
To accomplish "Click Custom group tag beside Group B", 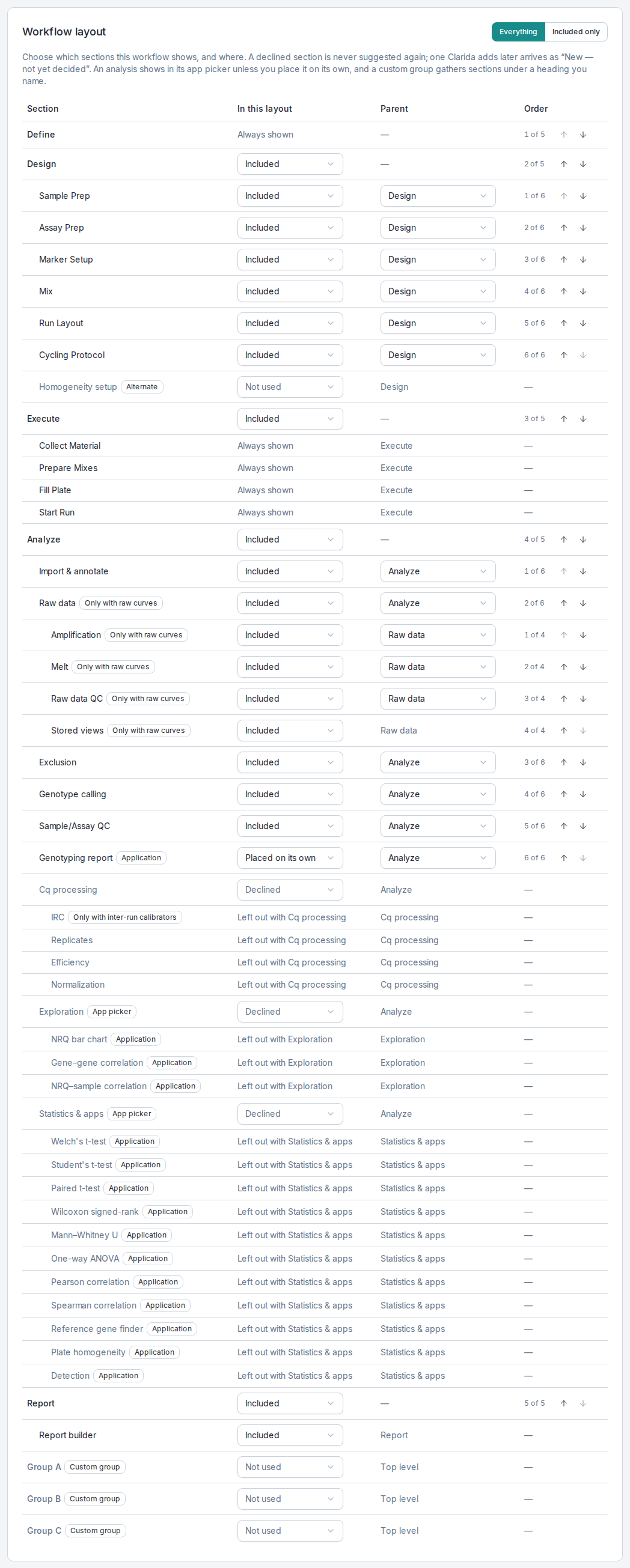I will pos(94,1498).
